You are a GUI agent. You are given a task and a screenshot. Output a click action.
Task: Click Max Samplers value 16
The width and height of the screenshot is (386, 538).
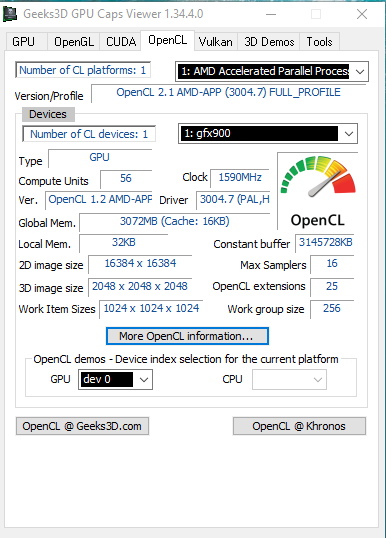[x=332, y=264]
